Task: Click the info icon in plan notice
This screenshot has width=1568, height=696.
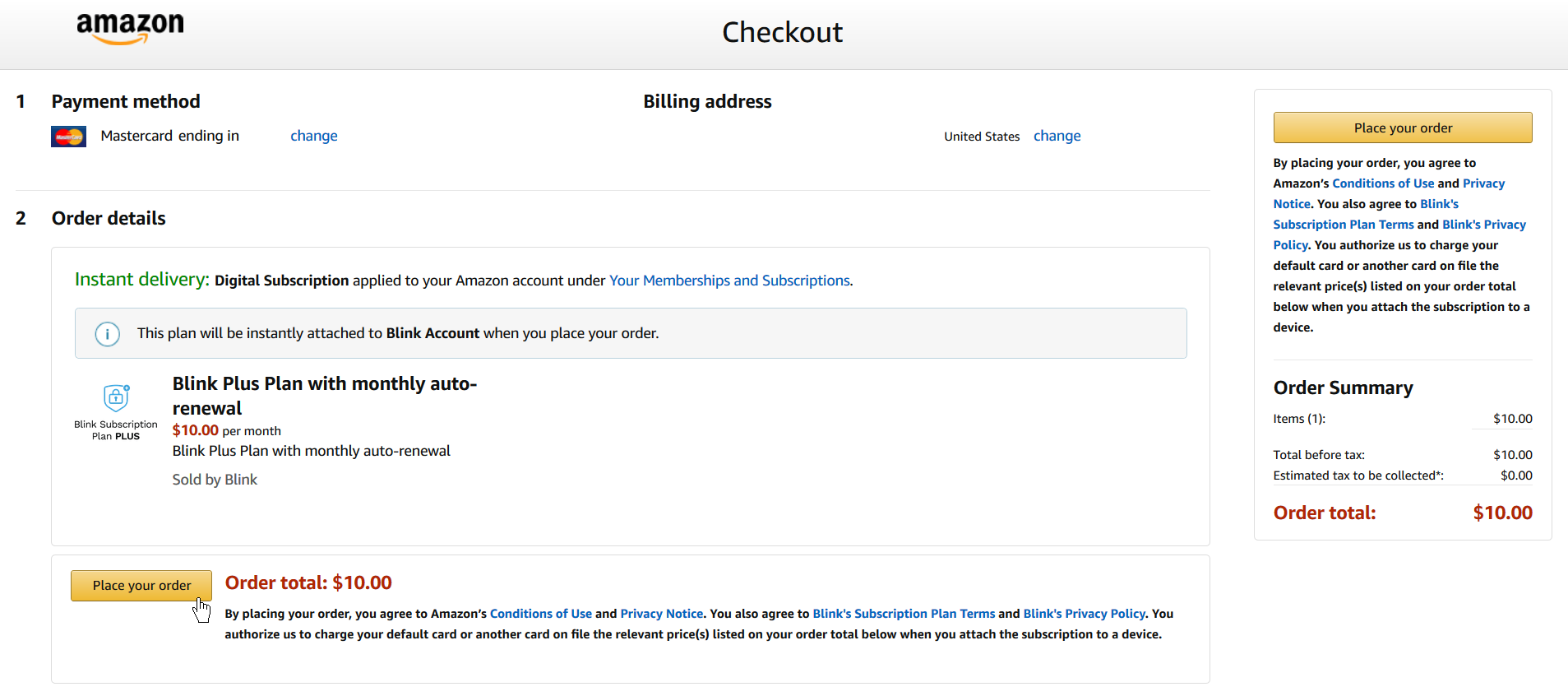Action: point(108,334)
